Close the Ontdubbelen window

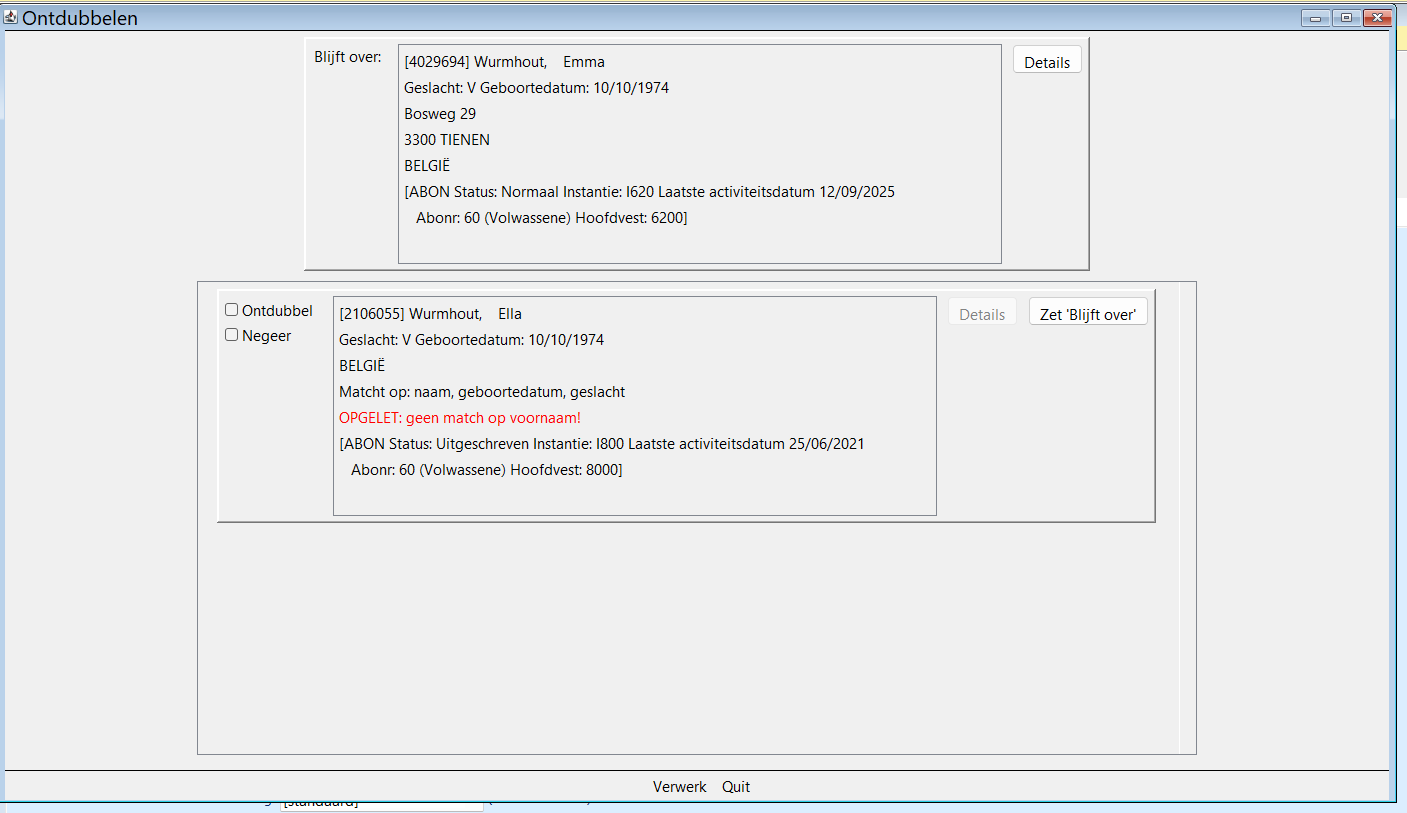point(1377,18)
